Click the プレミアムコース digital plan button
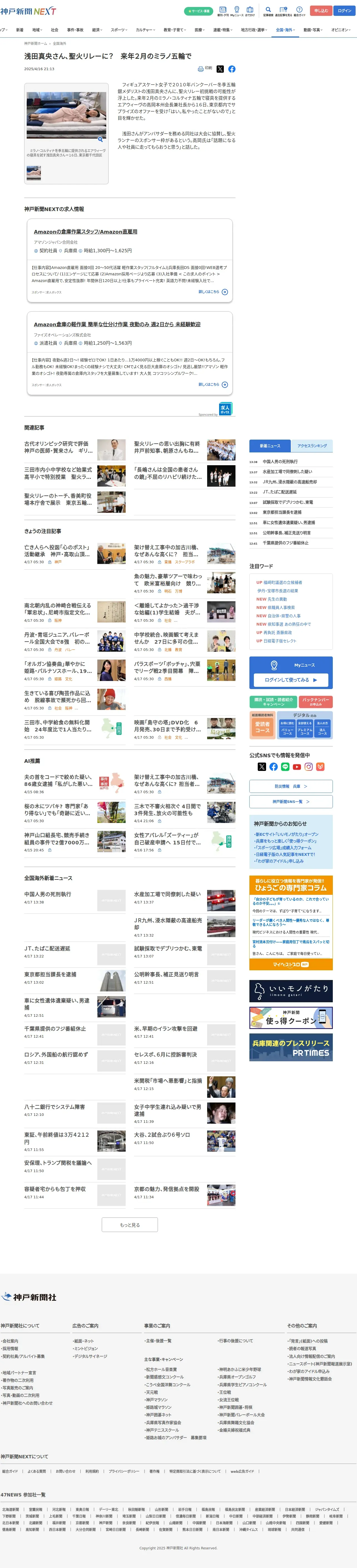 pyautogui.click(x=305, y=728)
